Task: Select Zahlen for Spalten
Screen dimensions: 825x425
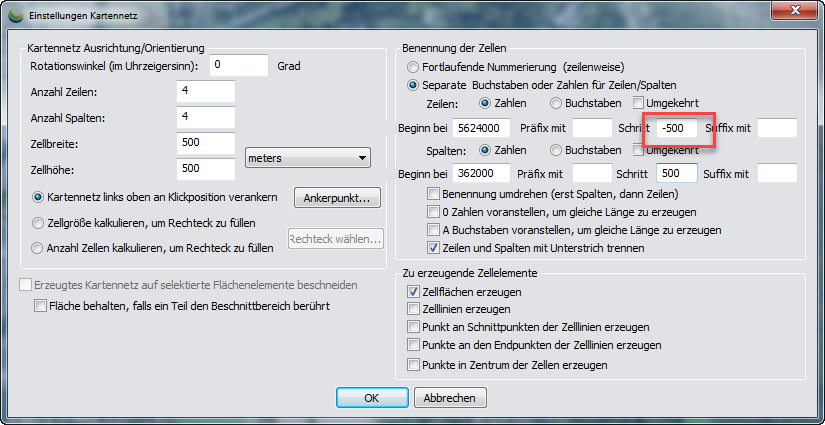Action: point(485,150)
